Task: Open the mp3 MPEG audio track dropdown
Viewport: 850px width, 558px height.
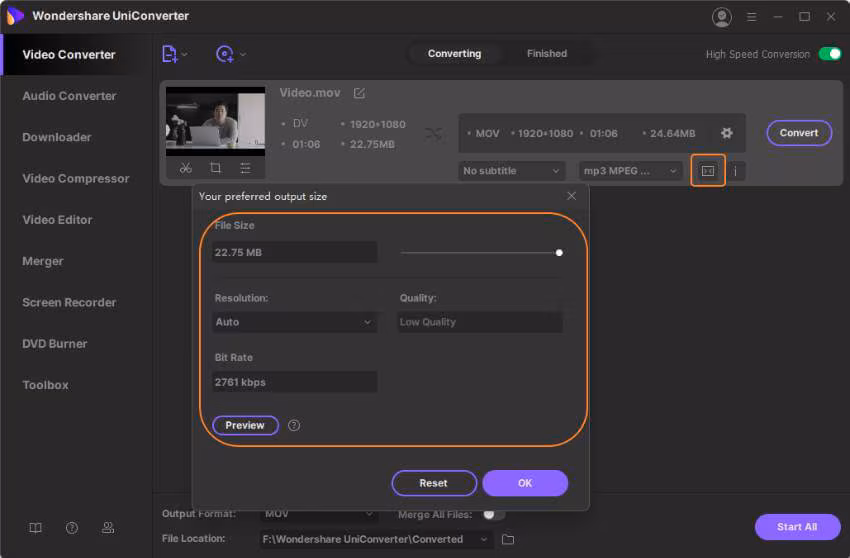Action: pyautogui.click(x=629, y=171)
